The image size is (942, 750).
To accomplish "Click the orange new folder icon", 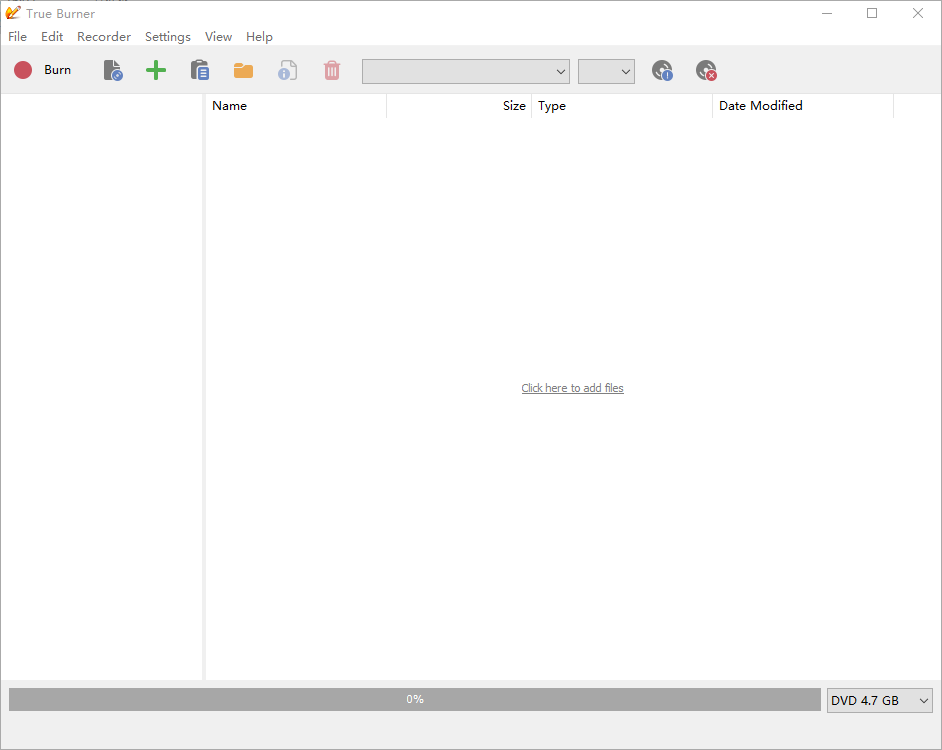I will click(243, 70).
